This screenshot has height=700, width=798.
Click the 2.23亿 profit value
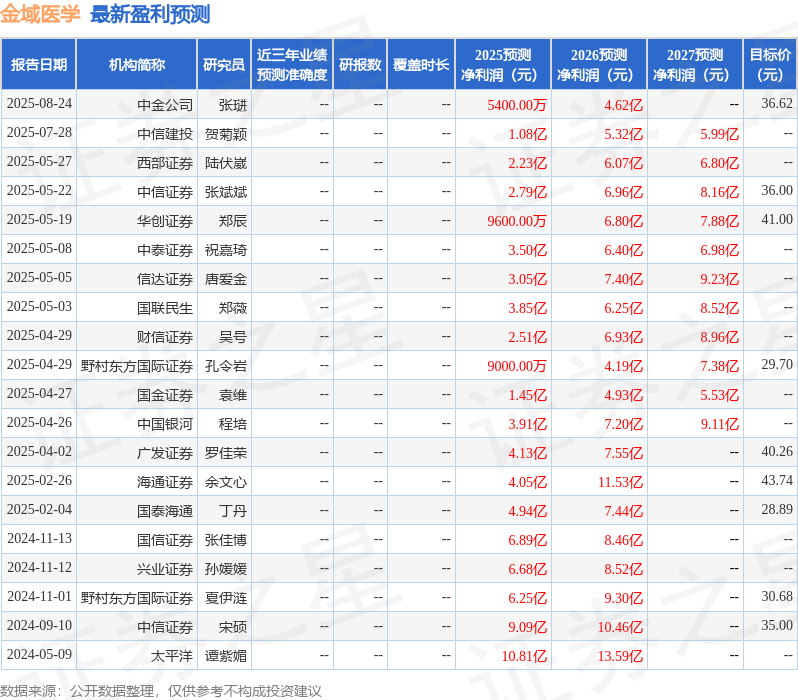coord(527,163)
